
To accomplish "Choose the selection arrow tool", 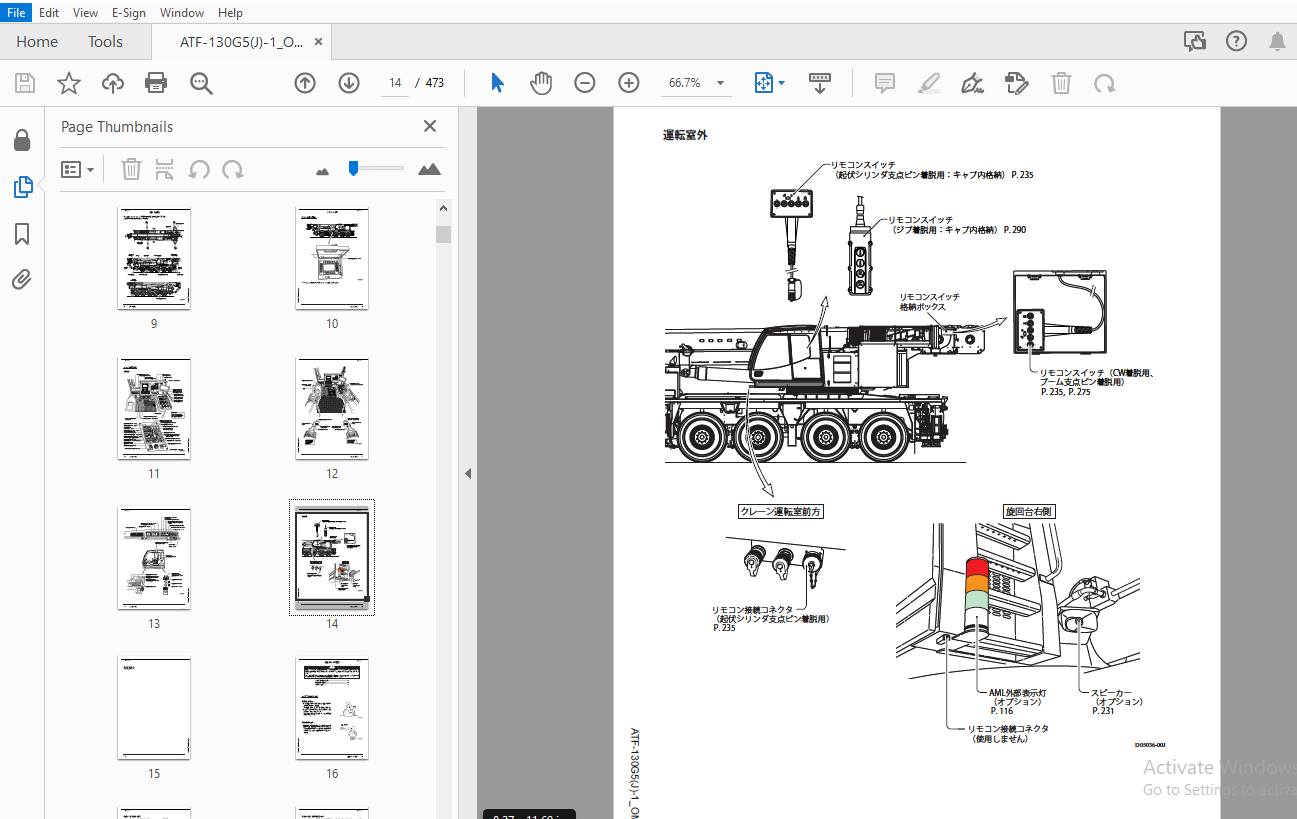I will 497,83.
